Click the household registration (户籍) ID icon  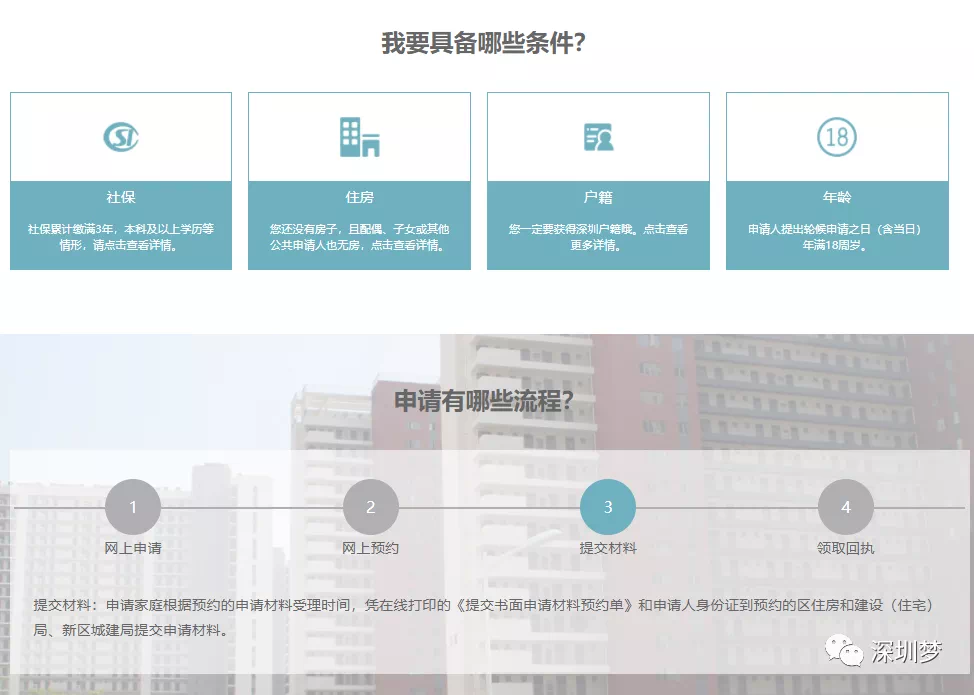(598, 137)
